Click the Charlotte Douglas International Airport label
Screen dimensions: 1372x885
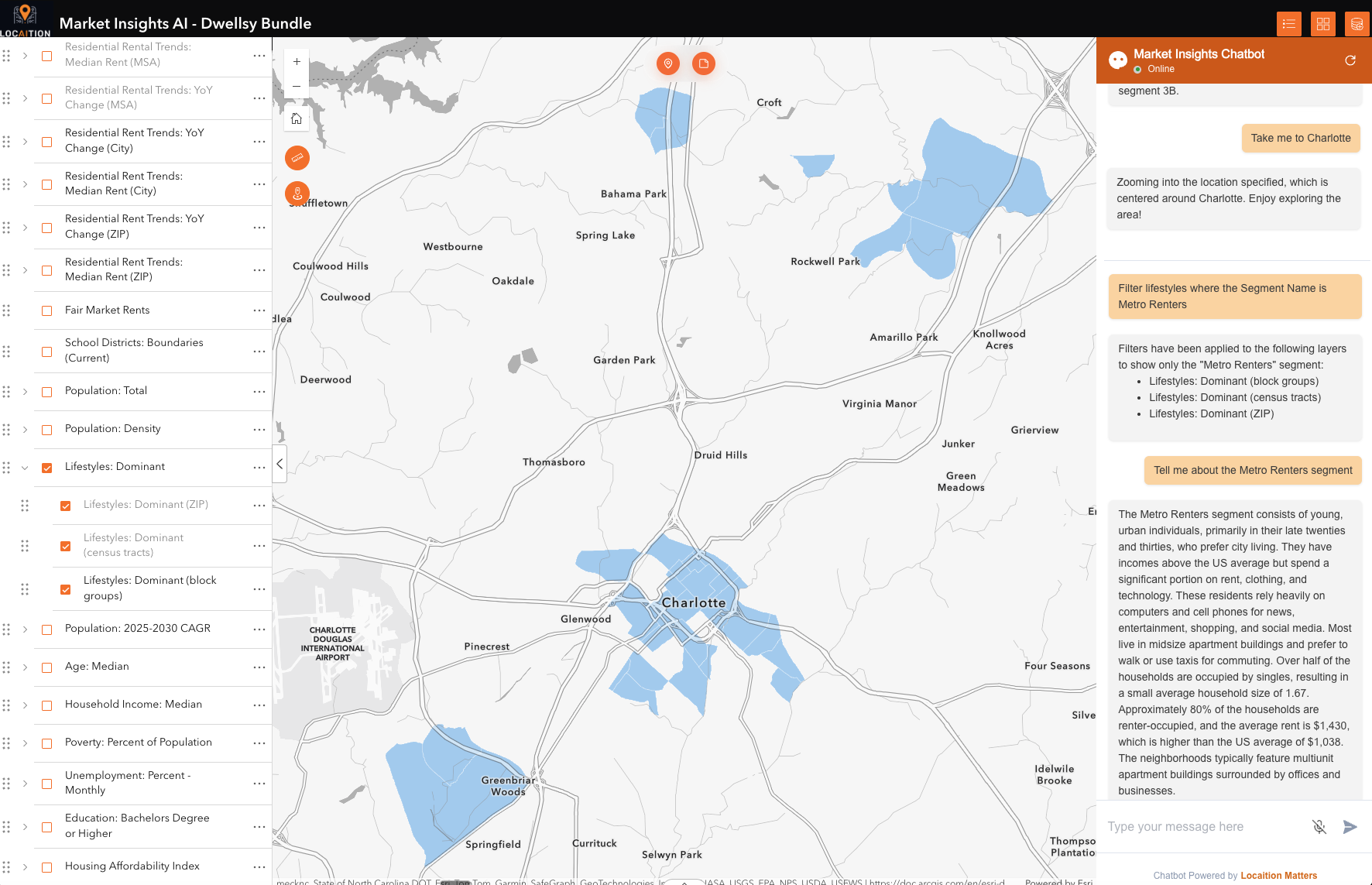click(x=332, y=643)
